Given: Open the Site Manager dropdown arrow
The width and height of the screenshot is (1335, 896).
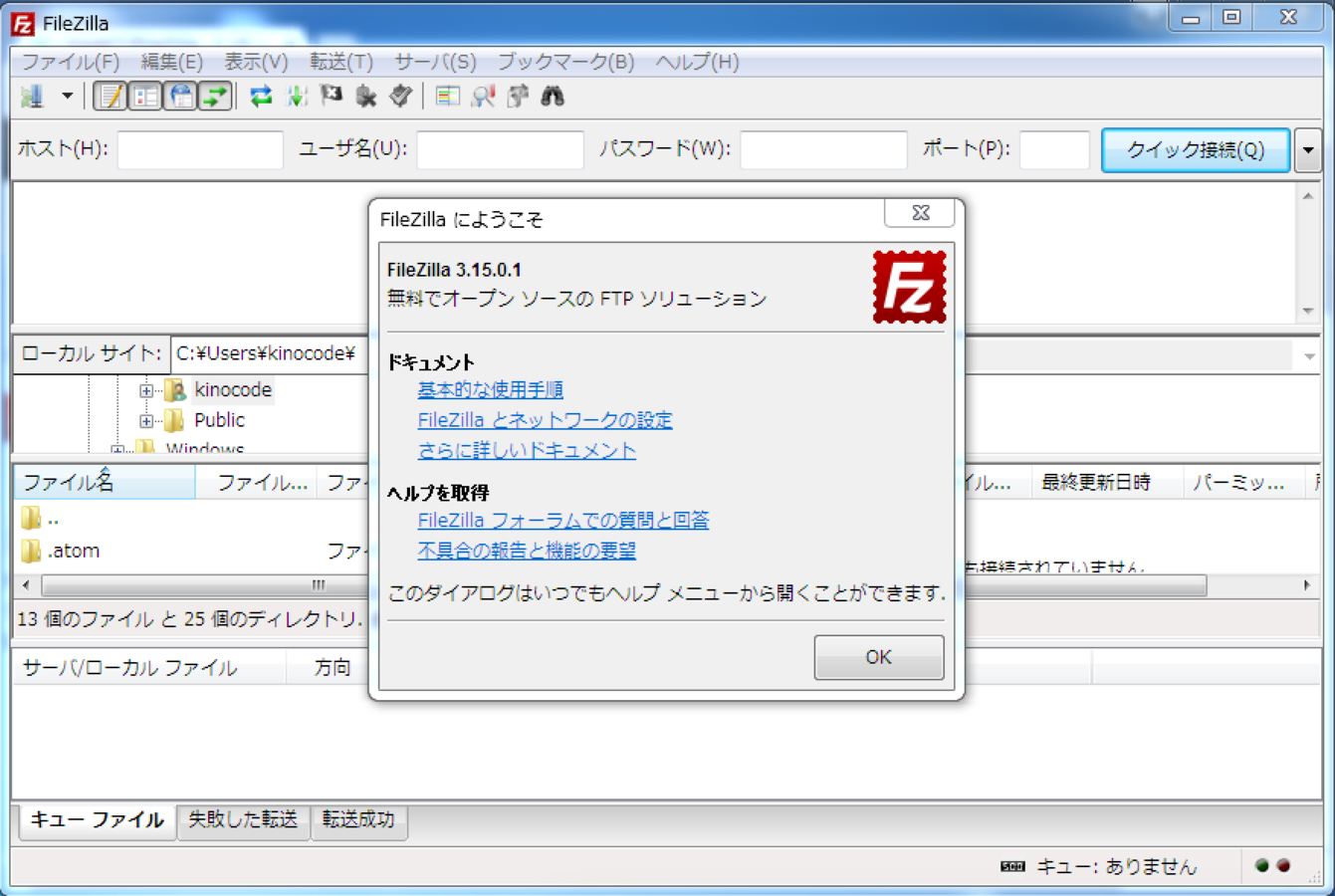Looking at the screenshot, I should 67,97.
